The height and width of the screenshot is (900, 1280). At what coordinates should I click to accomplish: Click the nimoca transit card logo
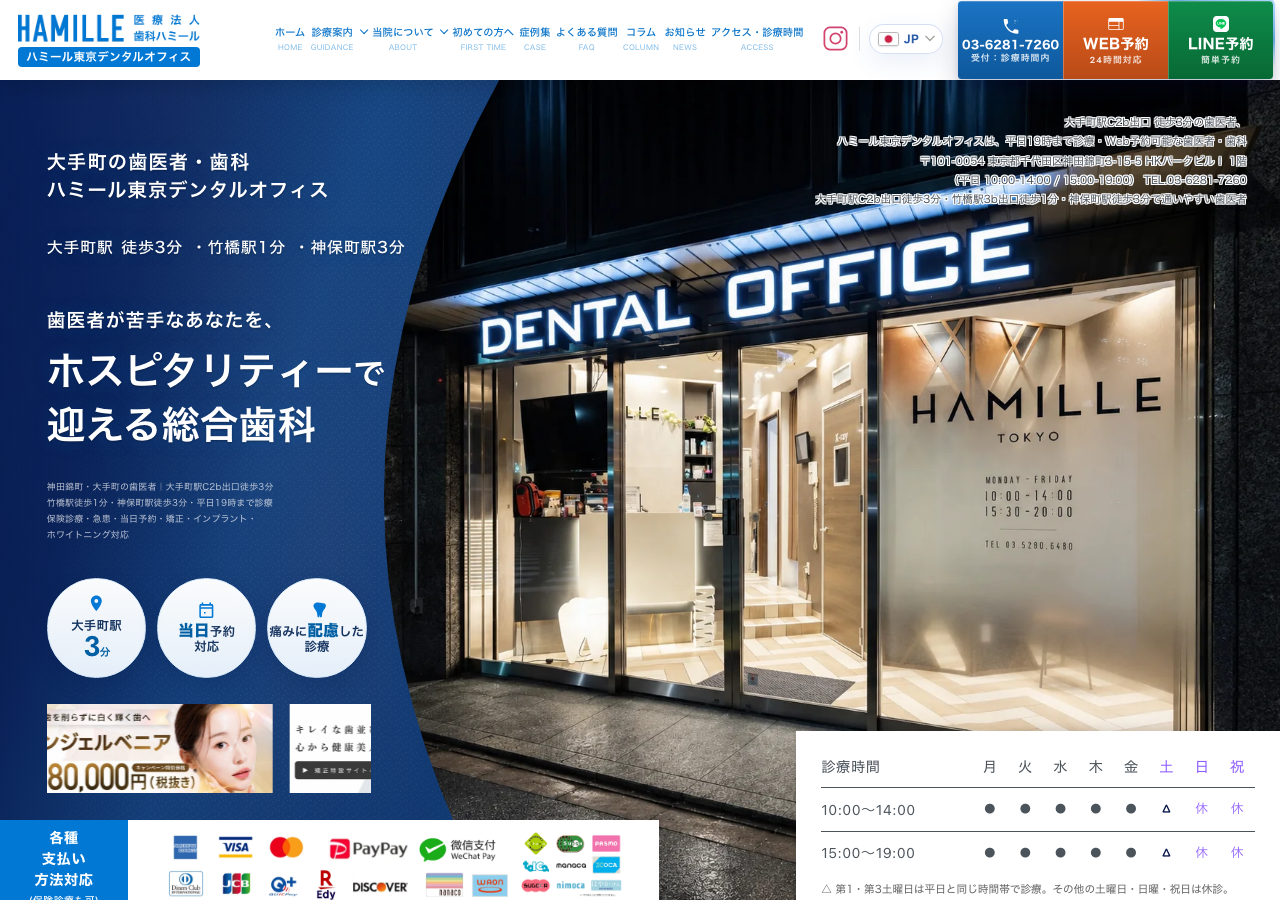coord(571,885)
